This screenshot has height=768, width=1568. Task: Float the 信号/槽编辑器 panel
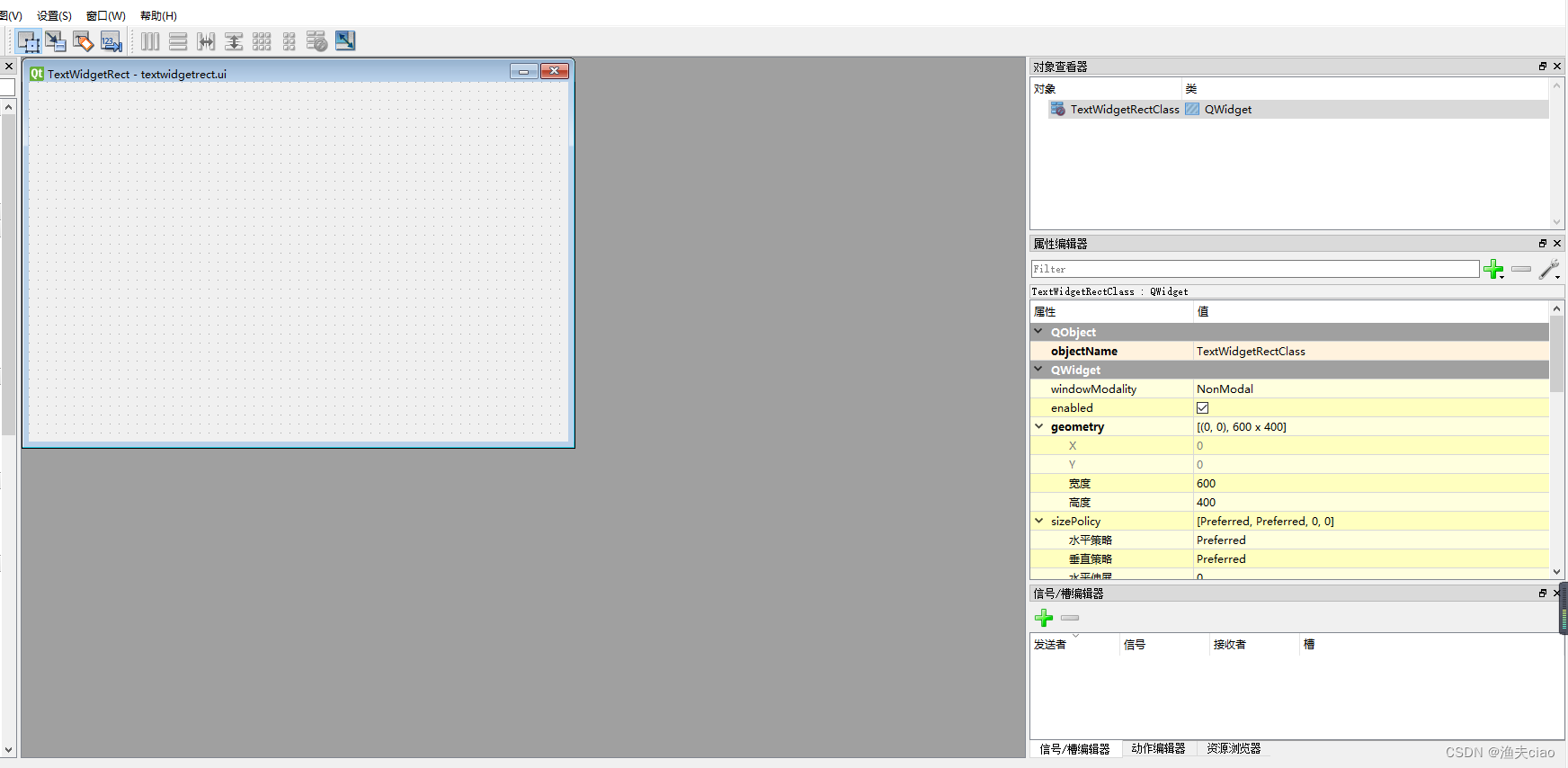pyautogui.click(x=1543, y=594)
